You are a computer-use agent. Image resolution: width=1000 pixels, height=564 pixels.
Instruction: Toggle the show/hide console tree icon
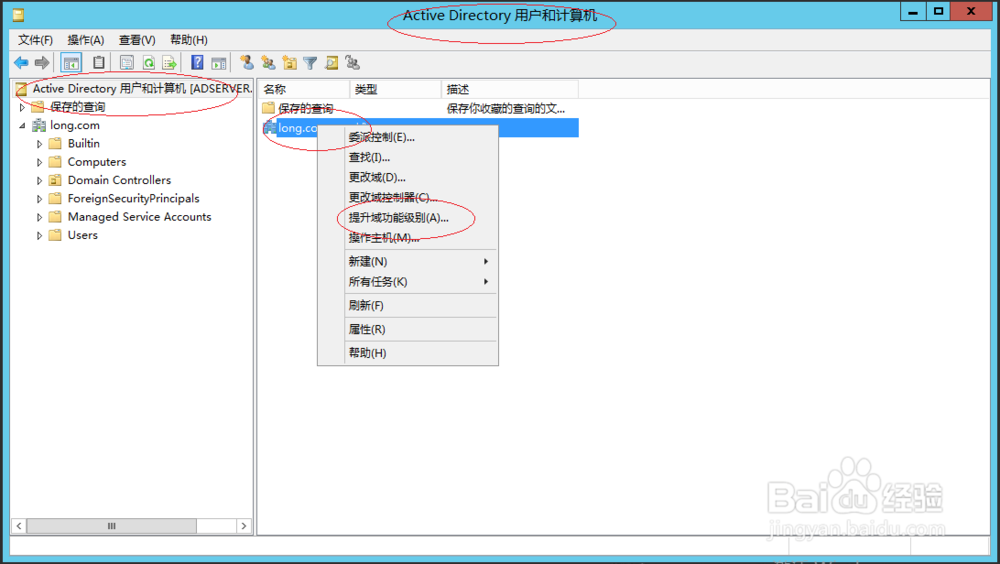[x=71, y=63]
